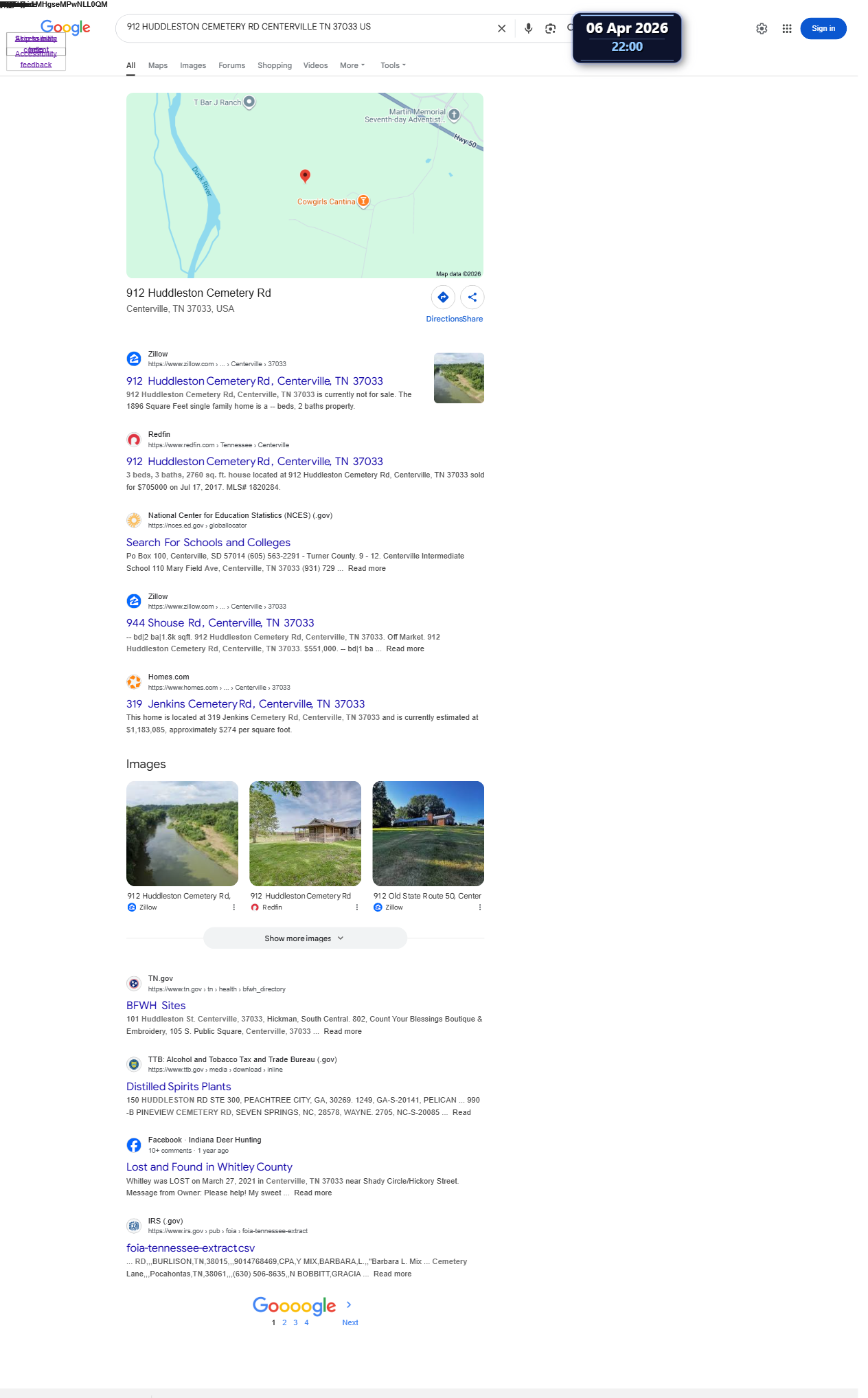Click into the search query input field
Viewport: 868px width, 1398px height.
pyautogui.click(x=306, y=27)
